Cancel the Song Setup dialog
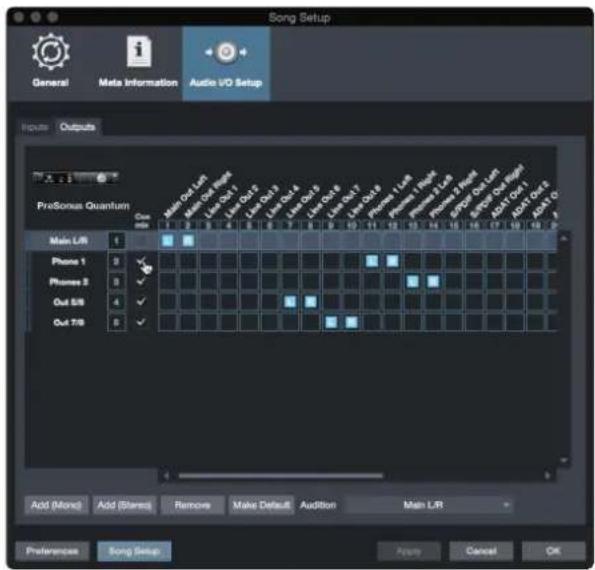 (x=481, y=551)
